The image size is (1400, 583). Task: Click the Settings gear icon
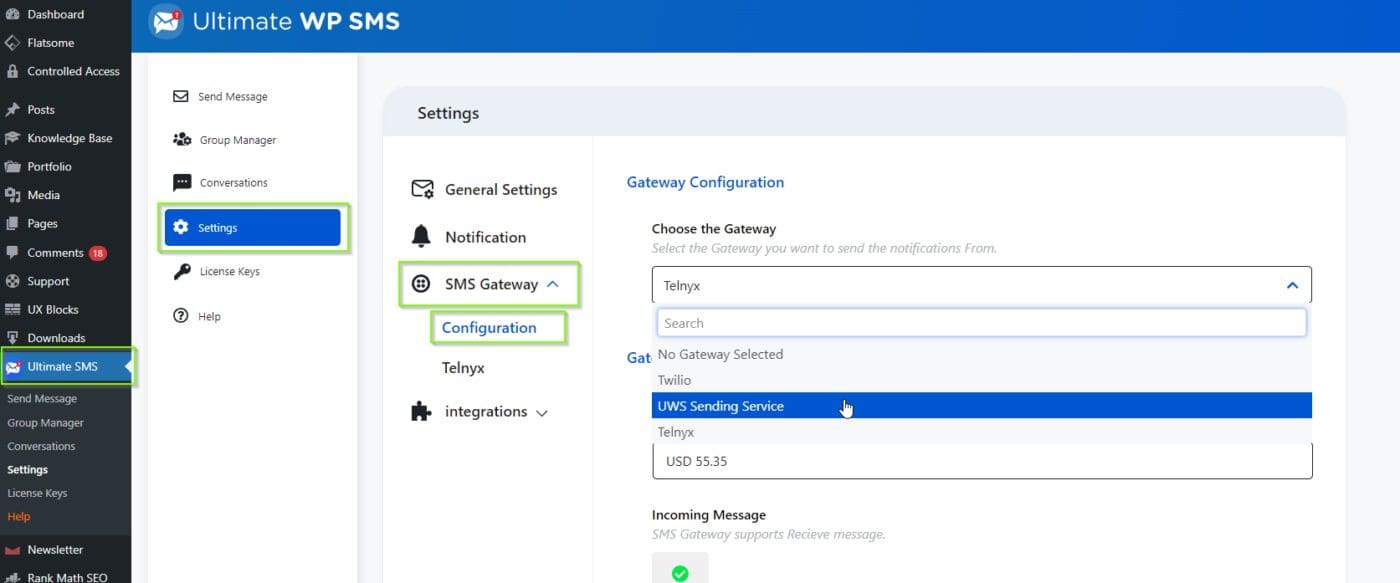181,227
